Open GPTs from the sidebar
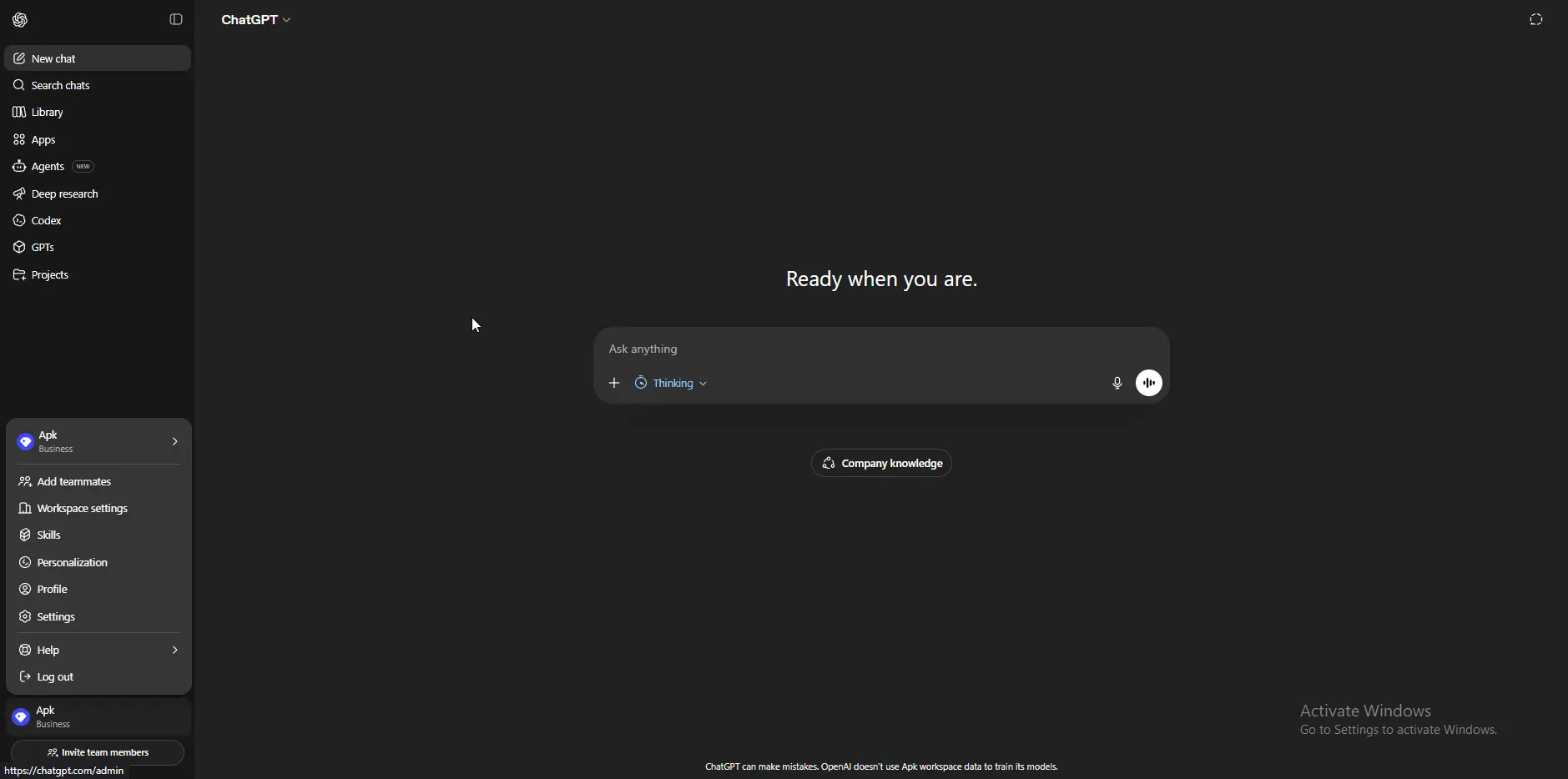 [x=98, y=247]
